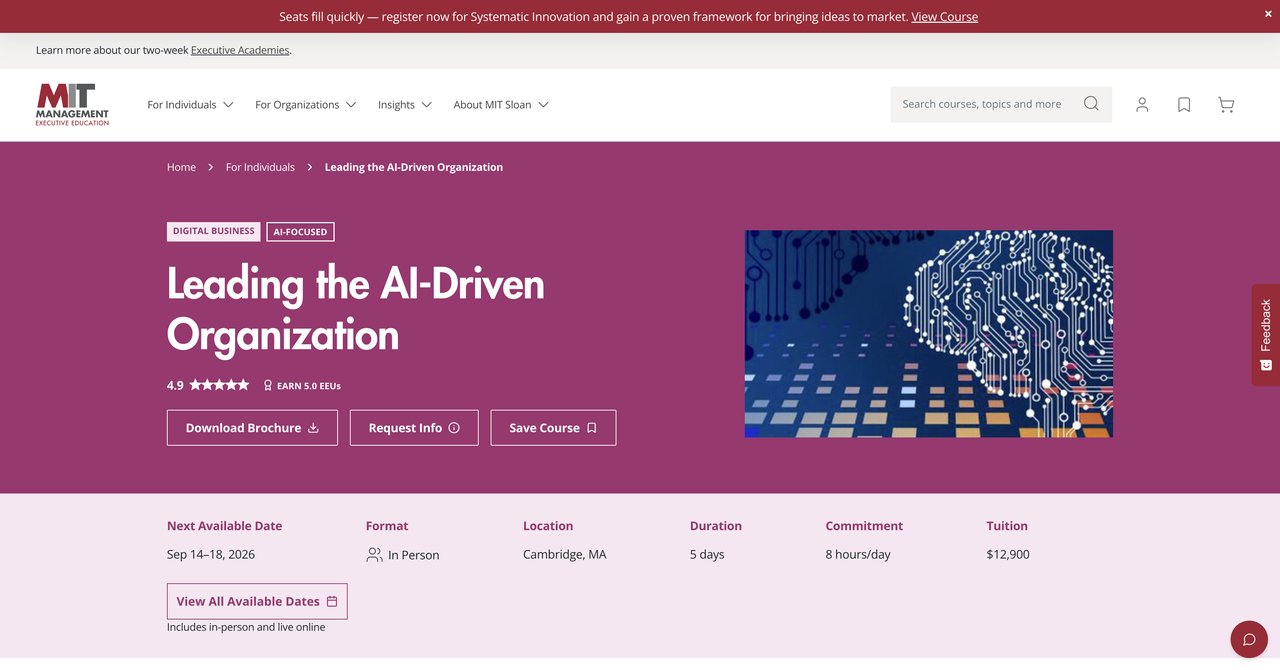Click the $12,900 tuition value

pyautogui.click(x=1007, y=554)
